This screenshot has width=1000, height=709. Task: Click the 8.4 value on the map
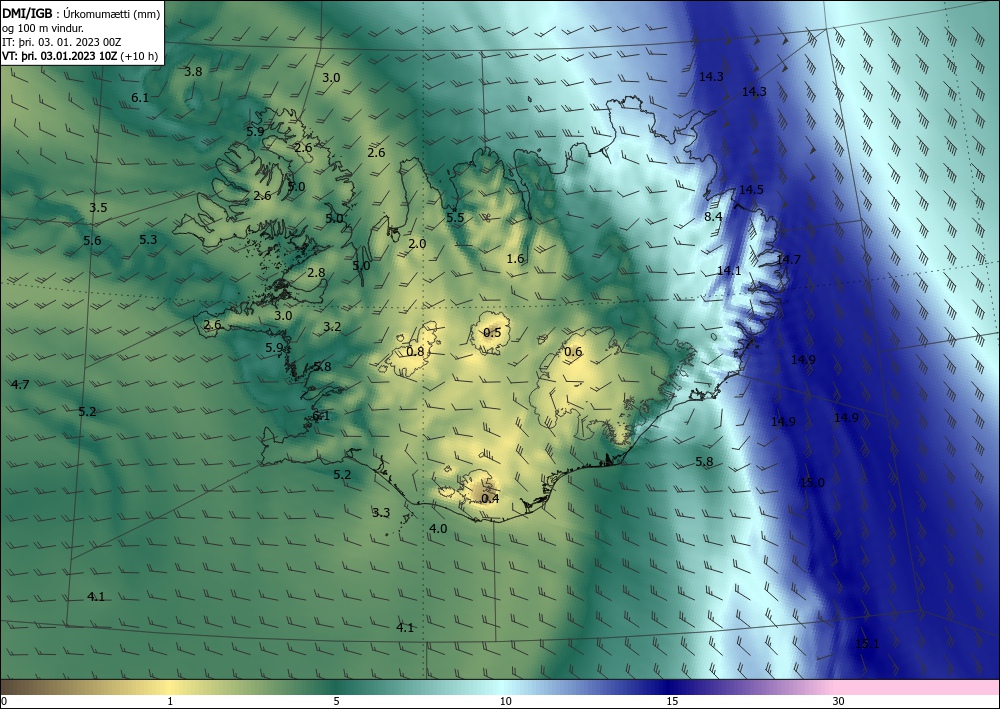[713, 216]
